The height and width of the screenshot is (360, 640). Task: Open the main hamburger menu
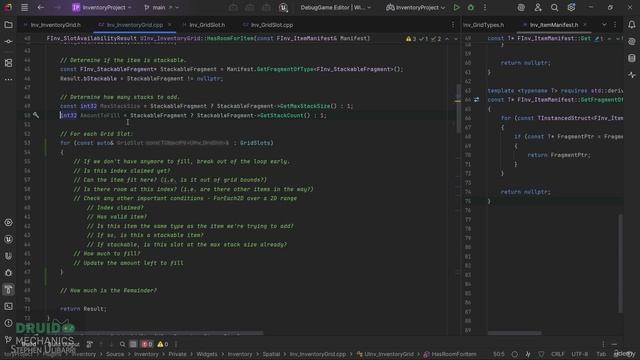pos(24,7)
